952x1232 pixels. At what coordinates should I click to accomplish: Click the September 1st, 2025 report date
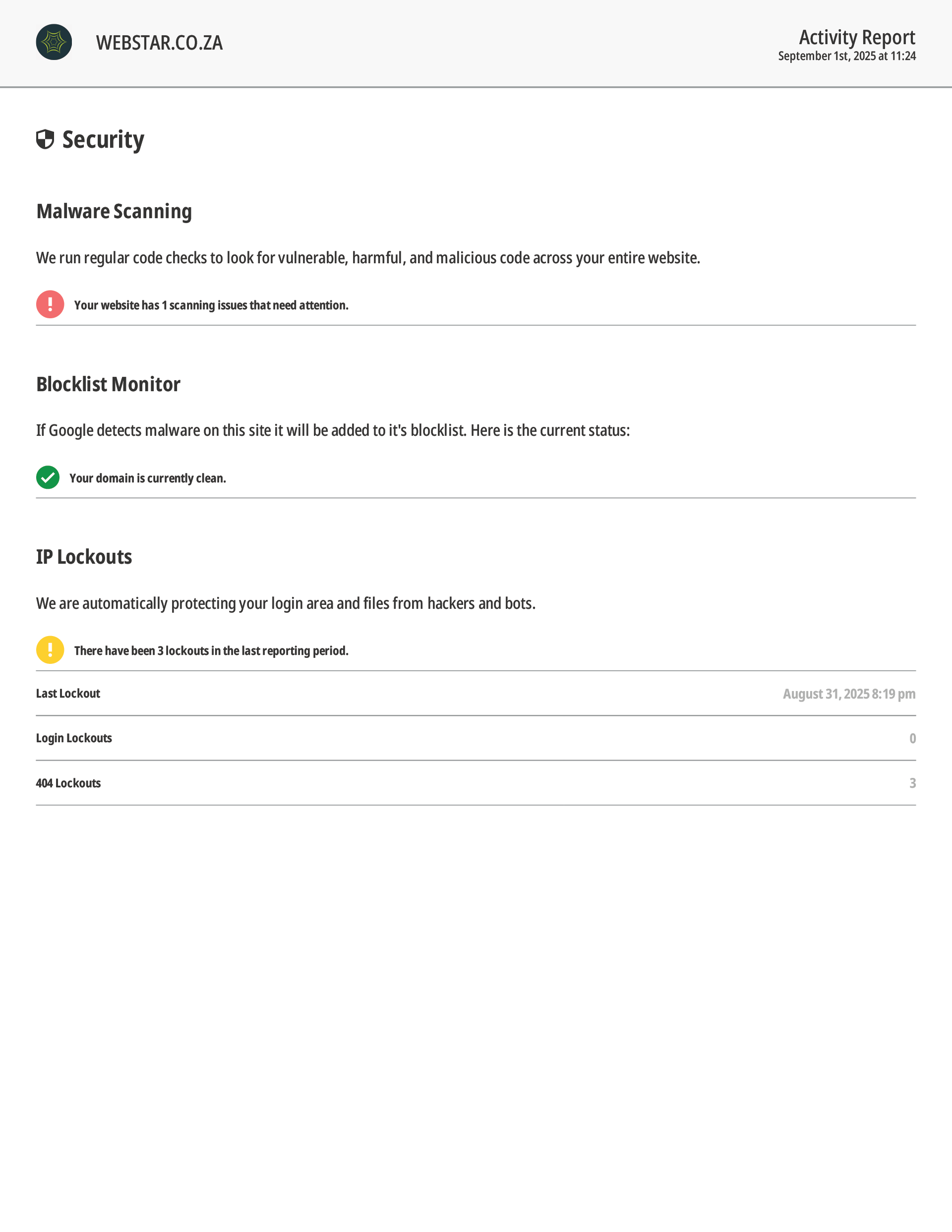tap(846, 56)
